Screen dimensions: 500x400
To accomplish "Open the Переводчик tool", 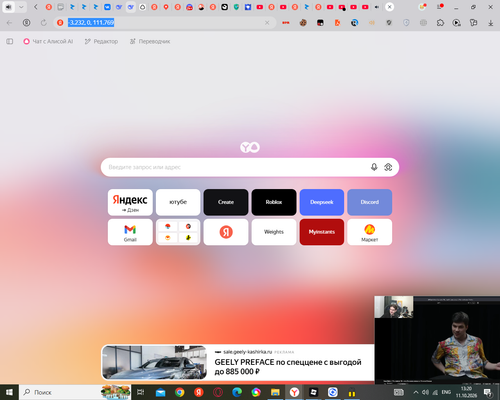I will click(150, 41).
